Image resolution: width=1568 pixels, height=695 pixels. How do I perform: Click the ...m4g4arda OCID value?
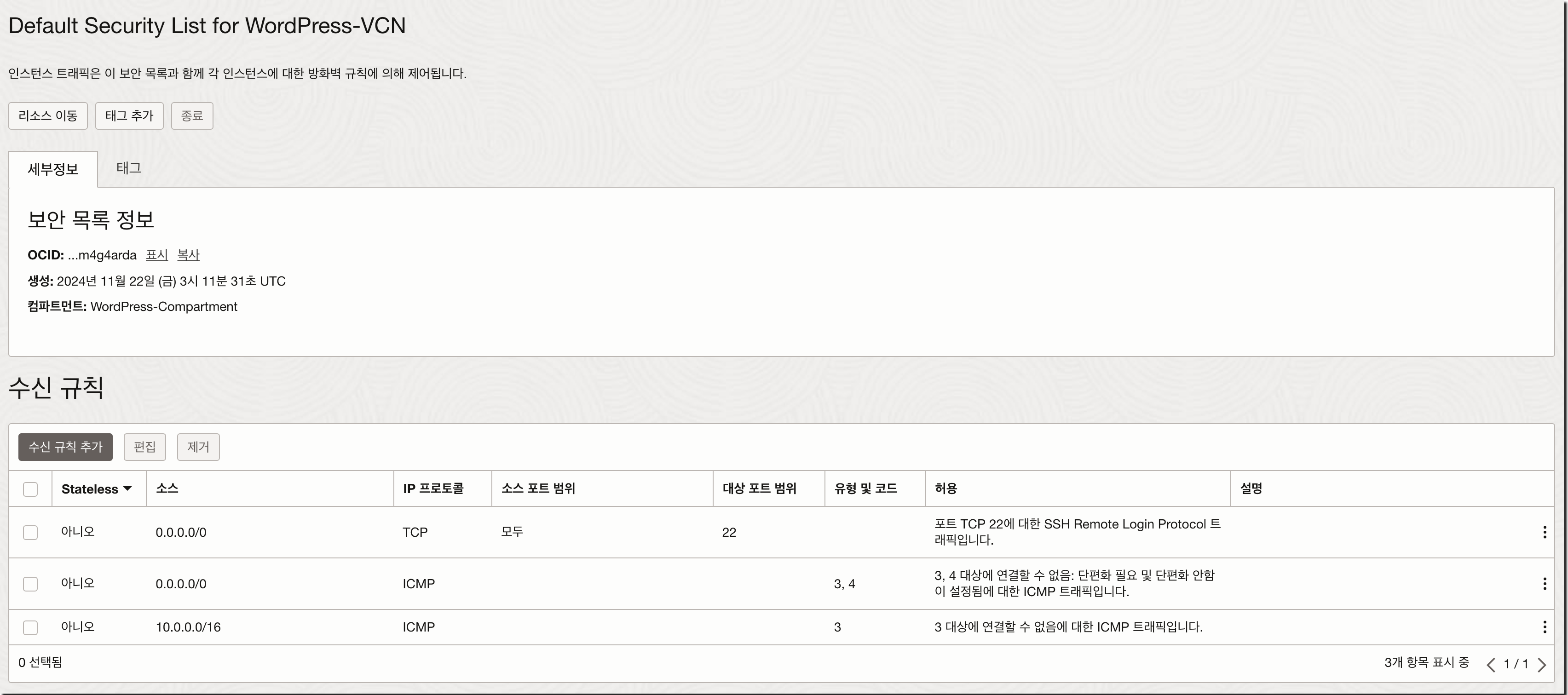[x=102, y=255]
